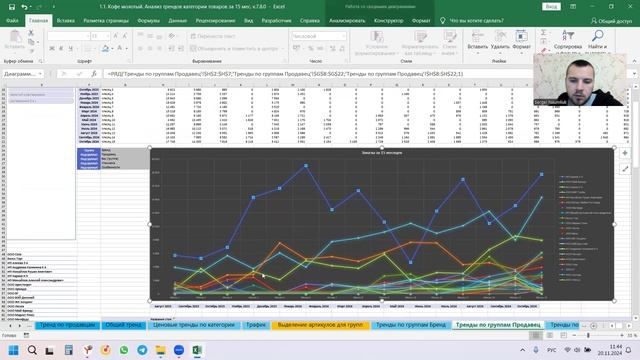Click the Cut scissors icon
Viewport: 640px width, 360px height.
31,33
